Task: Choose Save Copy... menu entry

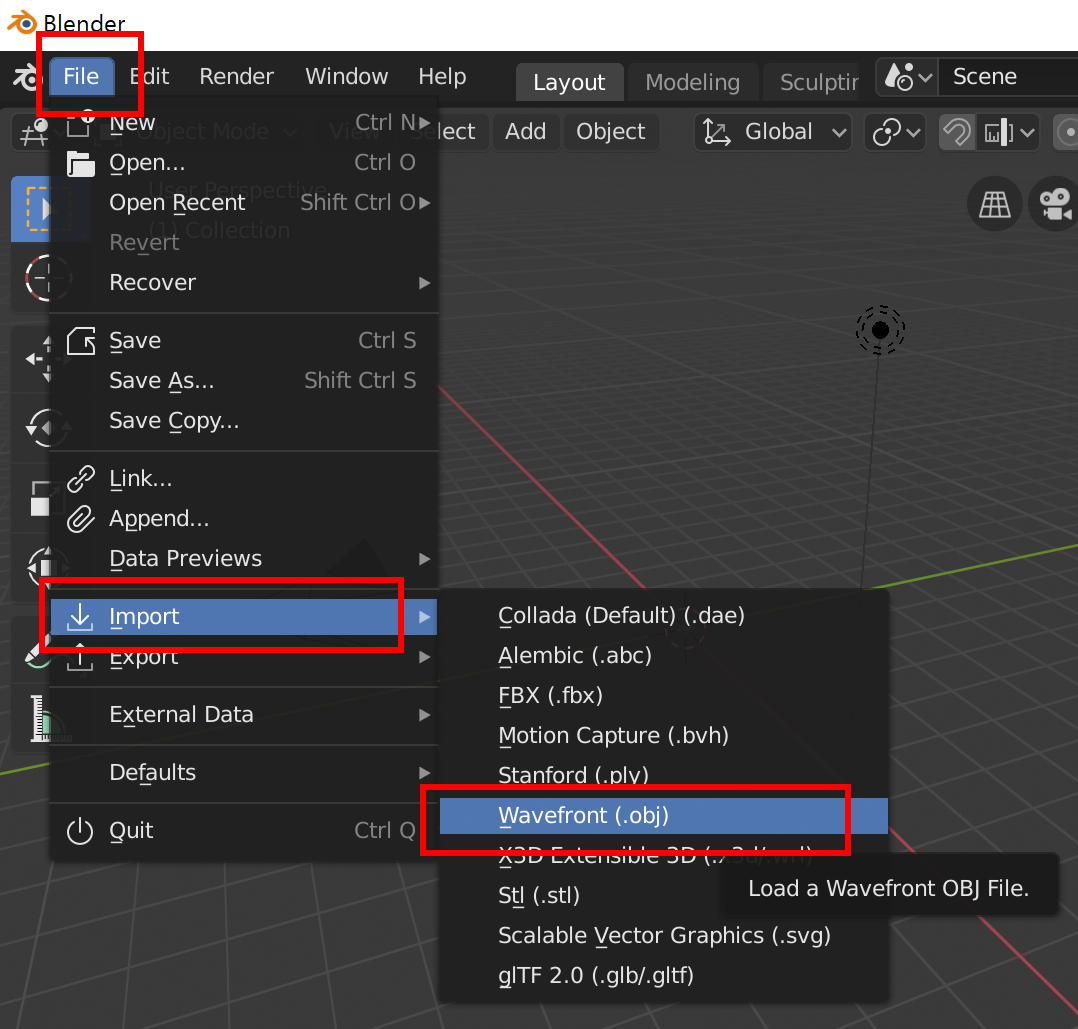Action: (244, 420)
